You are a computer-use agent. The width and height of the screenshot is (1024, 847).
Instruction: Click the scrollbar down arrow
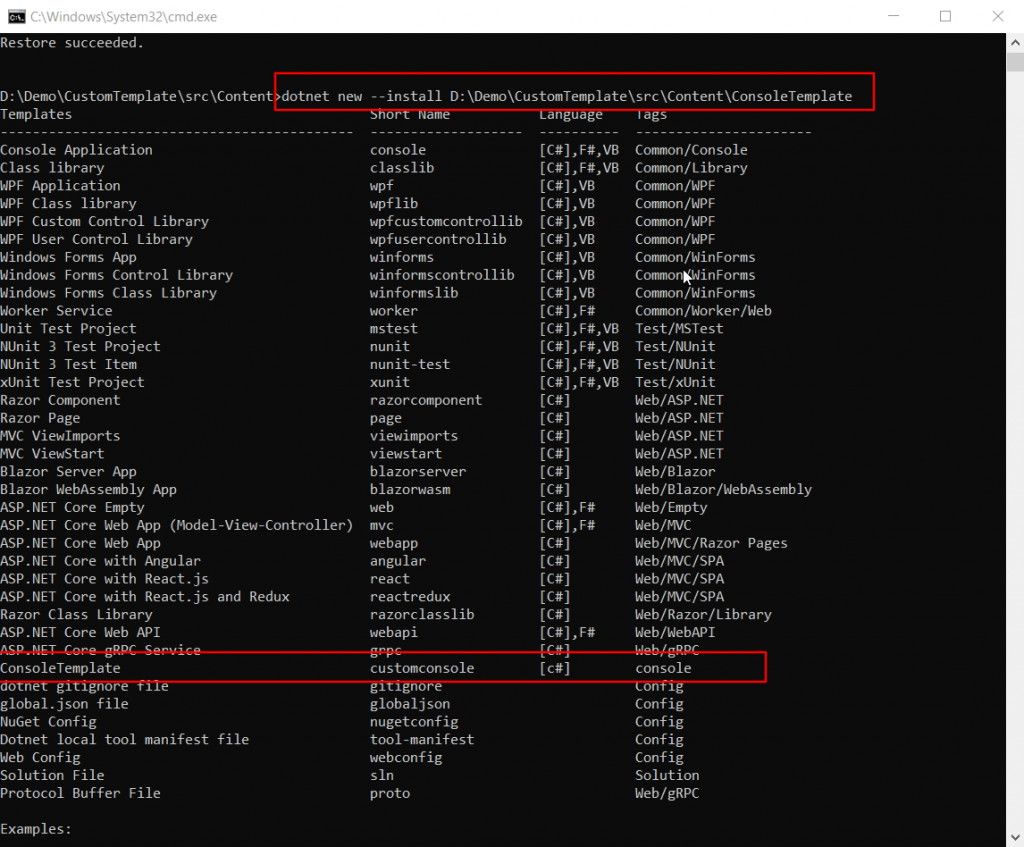[x=1015, y=837]
